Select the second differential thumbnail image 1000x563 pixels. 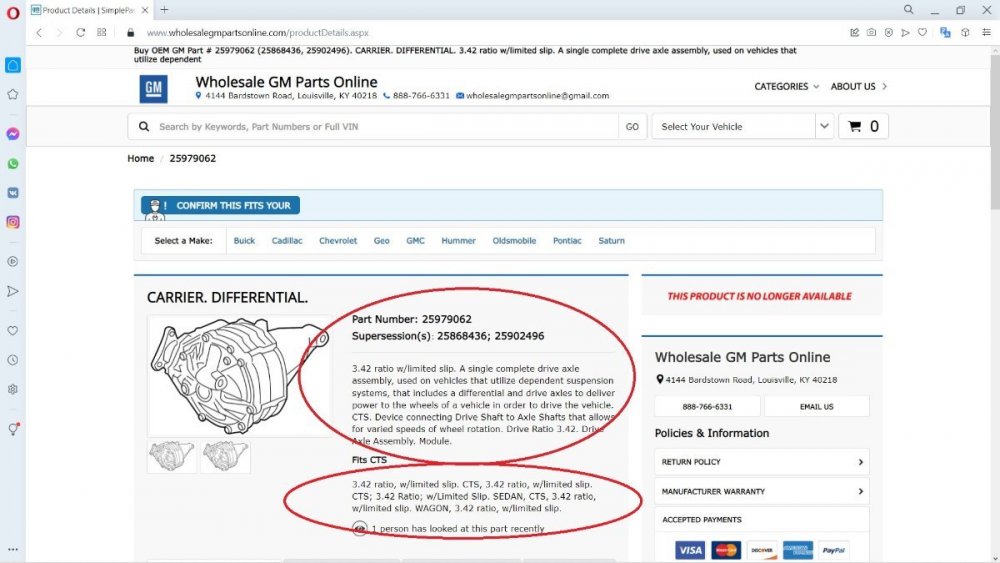pyautogui.click(x=225, y=457)
